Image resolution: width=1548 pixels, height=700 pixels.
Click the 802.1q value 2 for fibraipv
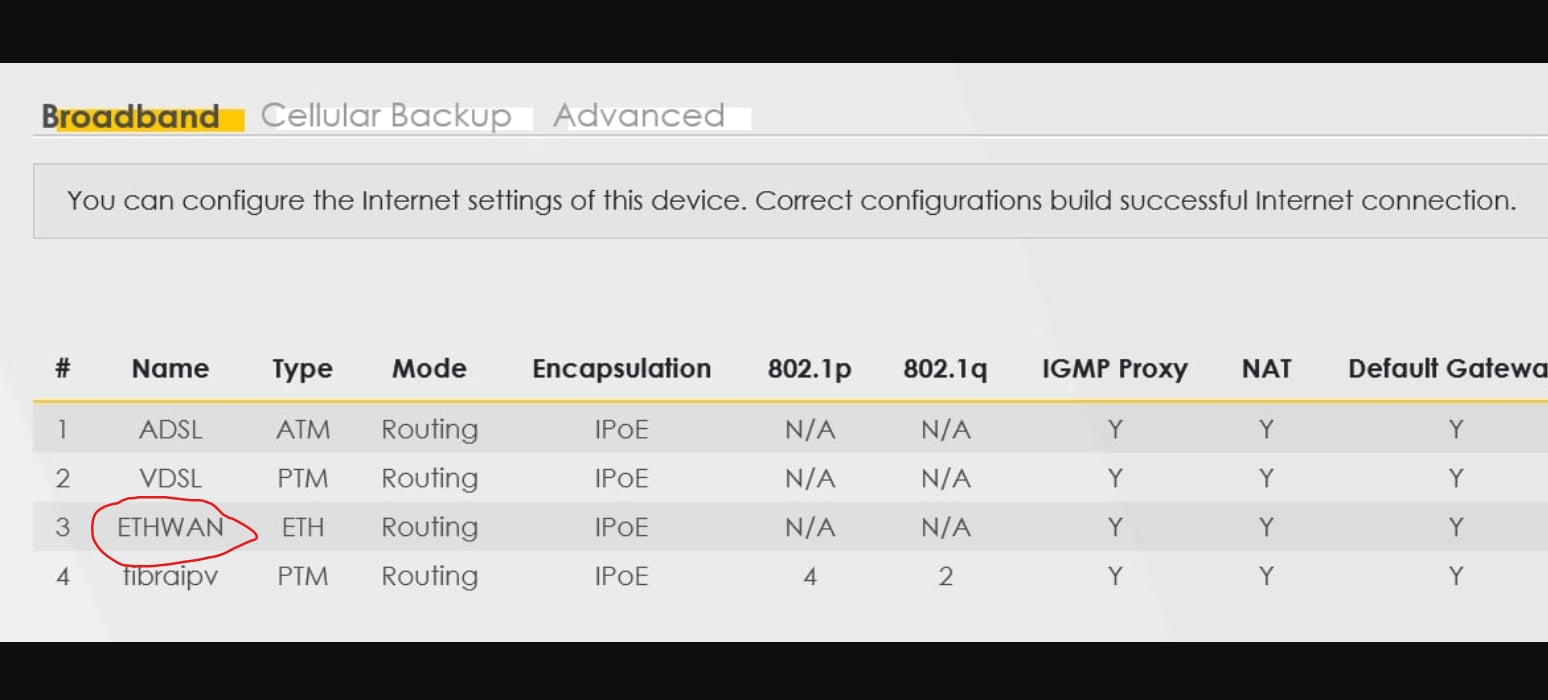point(945,576)
